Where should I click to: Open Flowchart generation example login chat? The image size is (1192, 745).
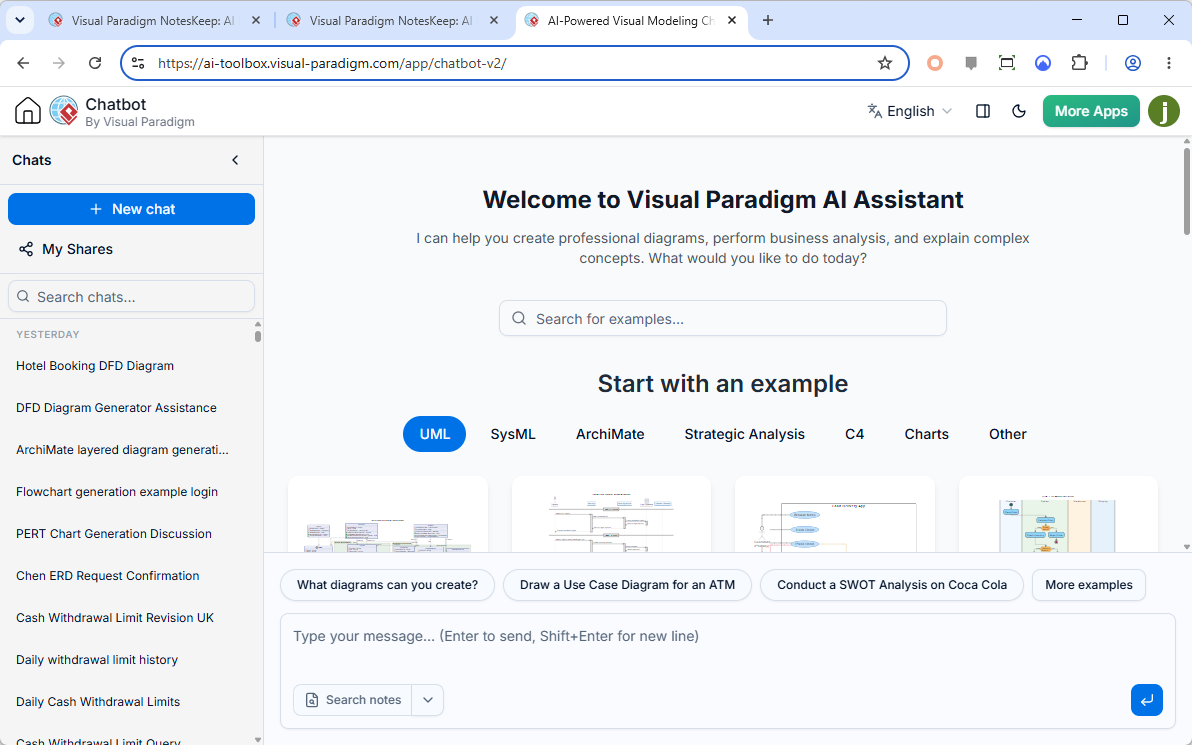117,492
